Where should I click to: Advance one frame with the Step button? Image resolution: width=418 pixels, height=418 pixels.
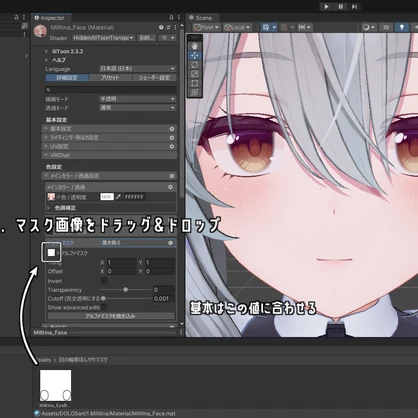pos(354,7)
